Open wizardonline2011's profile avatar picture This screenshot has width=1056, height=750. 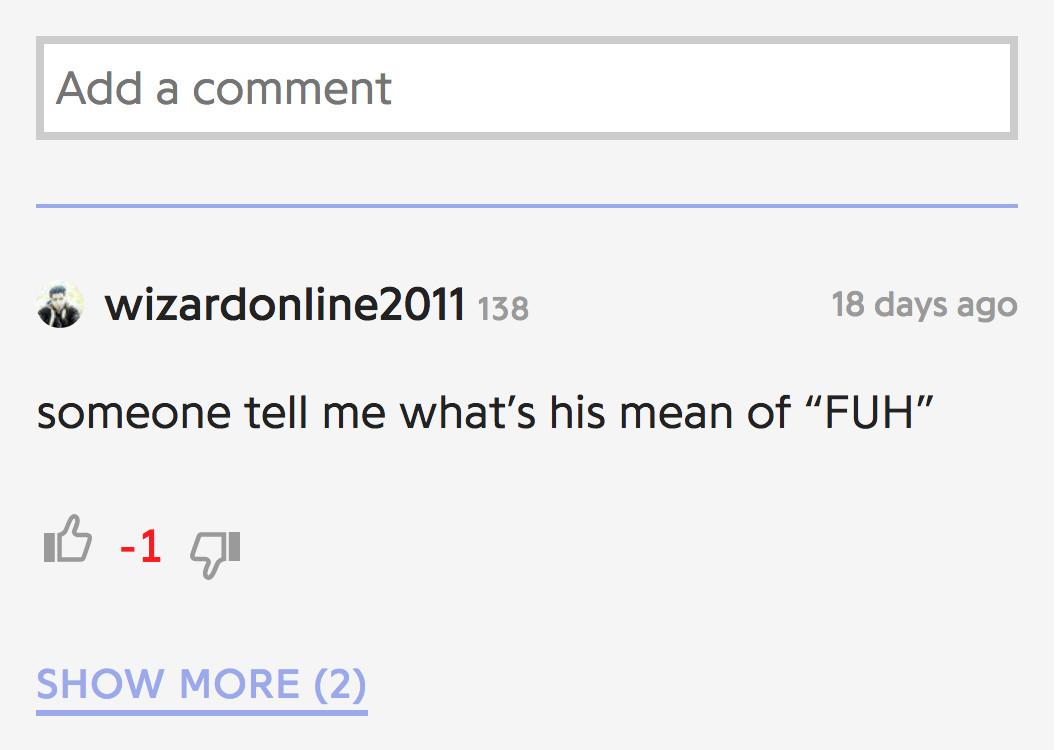59,305
